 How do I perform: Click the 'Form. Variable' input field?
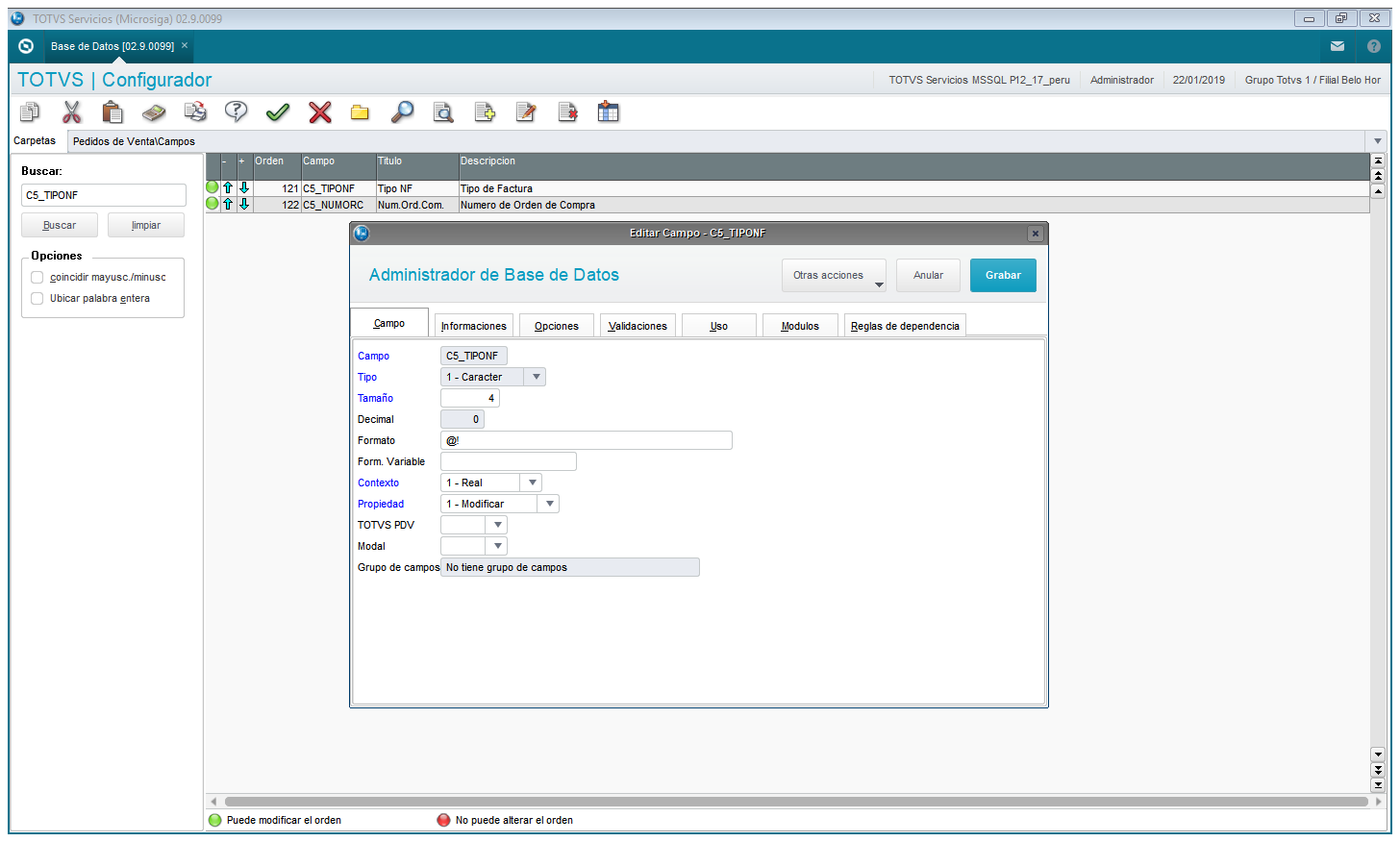[509, 461]
